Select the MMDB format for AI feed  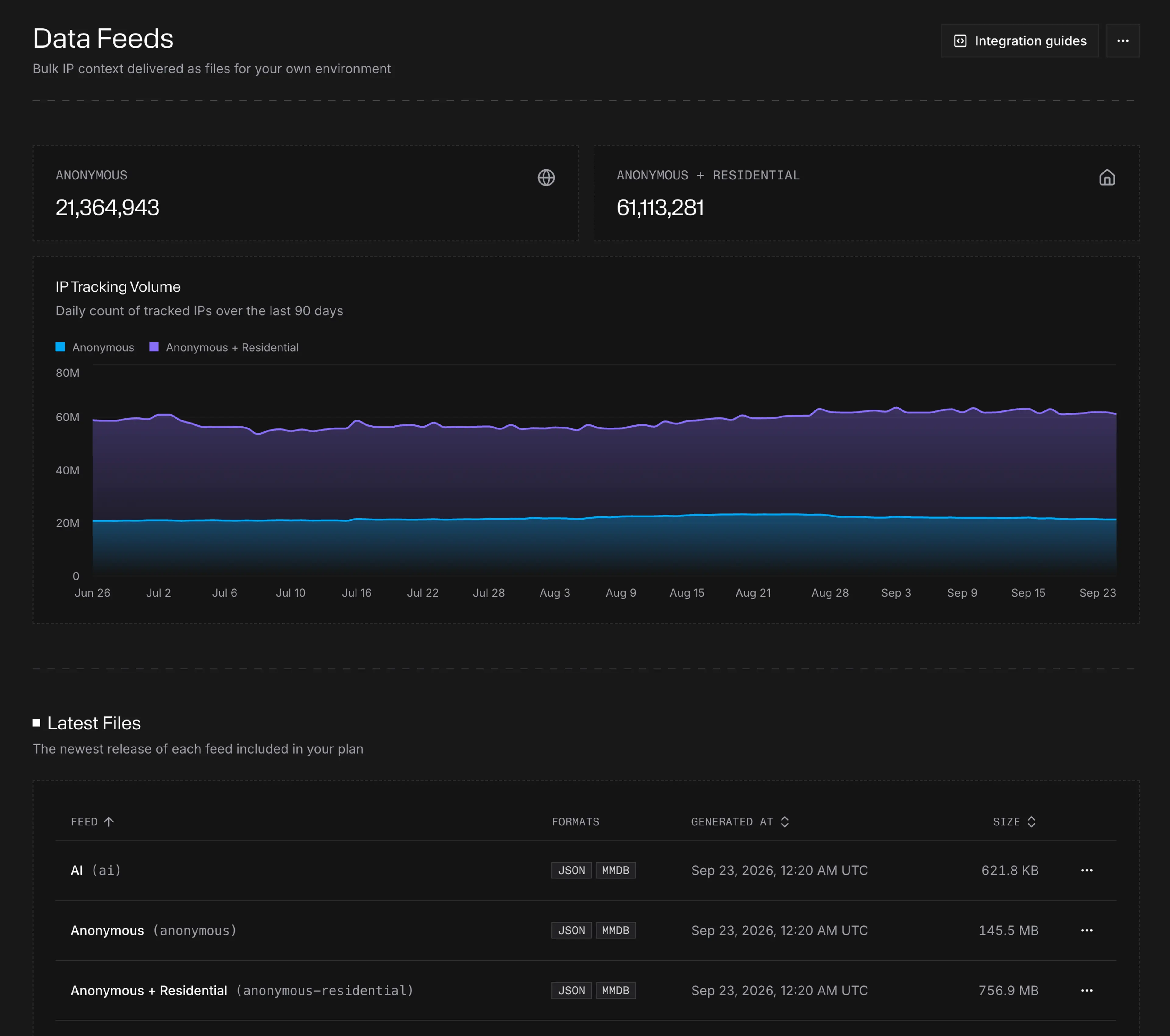(615, 870)
